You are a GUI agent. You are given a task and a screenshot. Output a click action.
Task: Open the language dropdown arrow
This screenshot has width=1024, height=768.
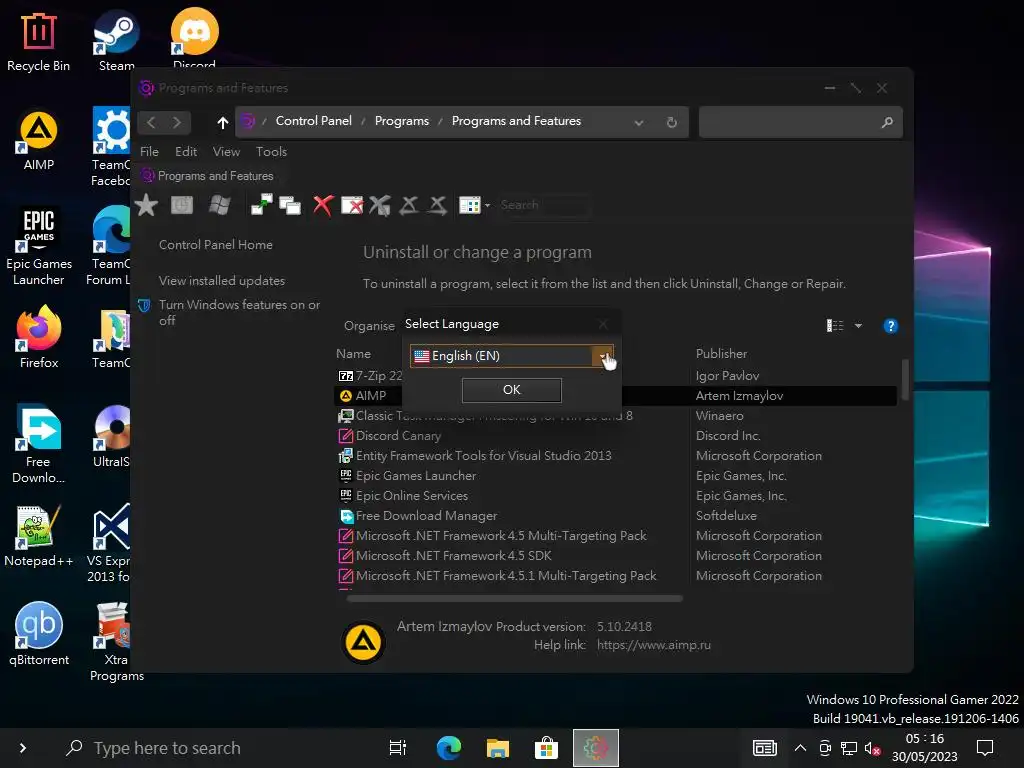603,356
